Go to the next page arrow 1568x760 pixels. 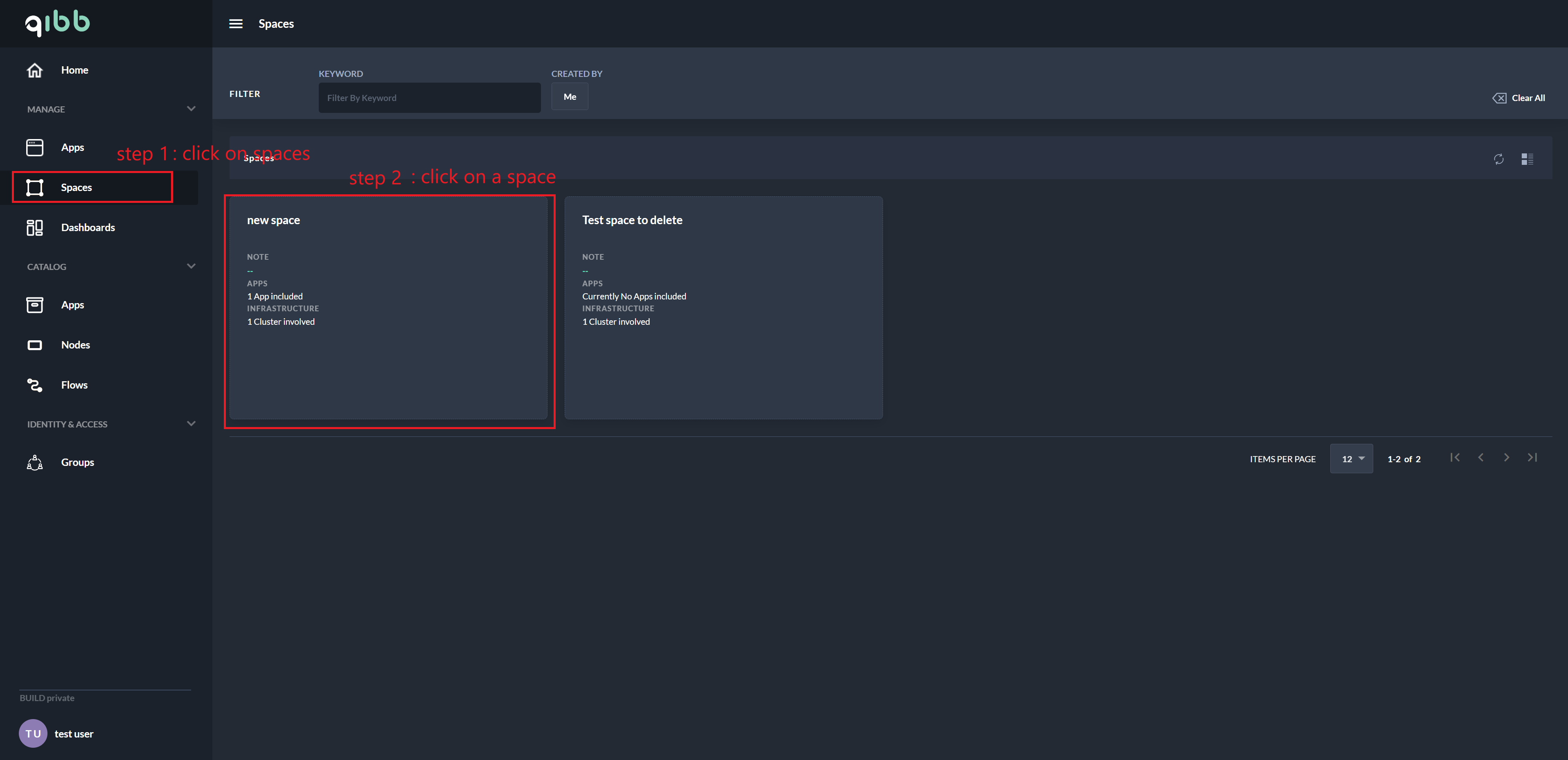1507,458
